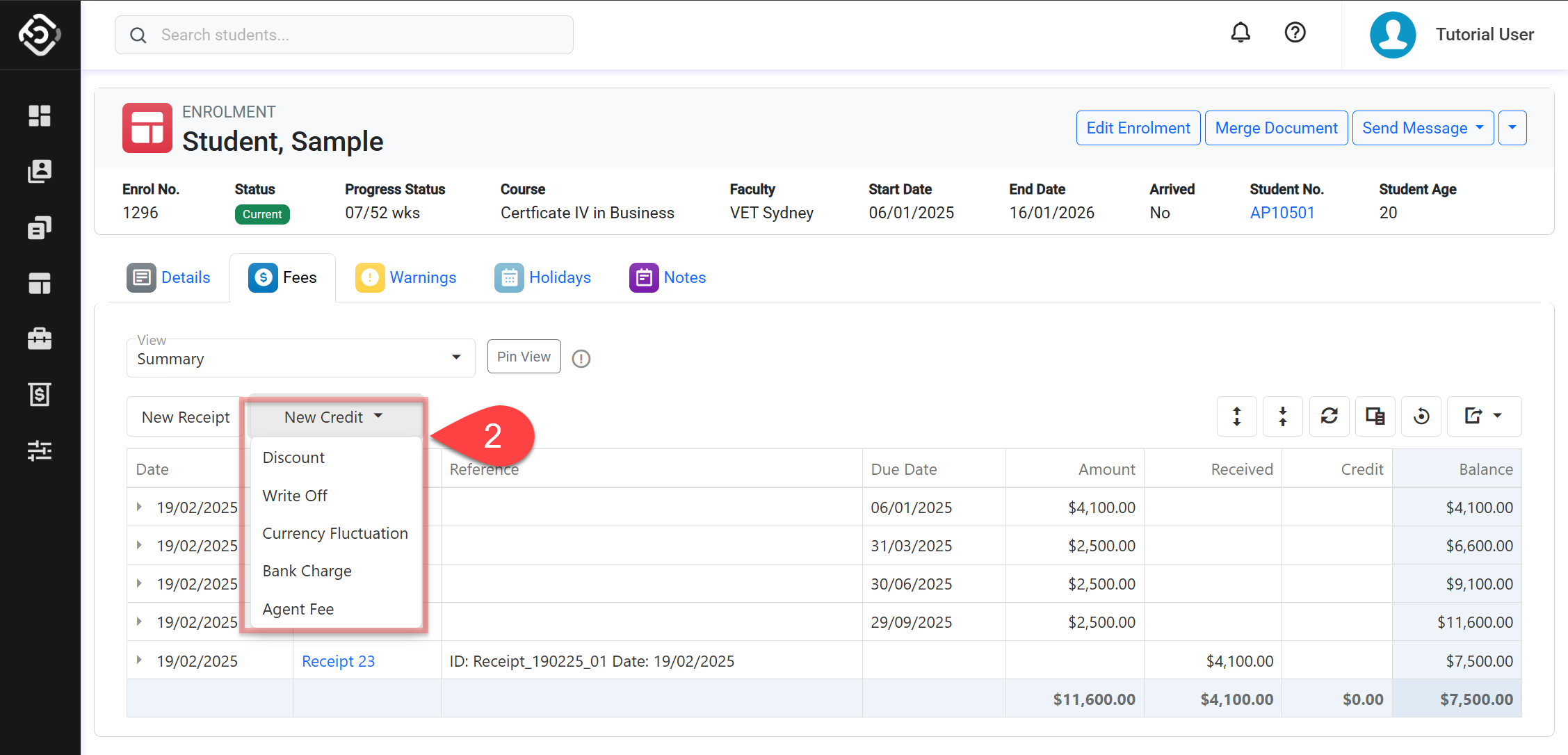Open the enrolment layout icon in sidebar
Screen dimensions: 1568x755
click(x=40, y=284)
